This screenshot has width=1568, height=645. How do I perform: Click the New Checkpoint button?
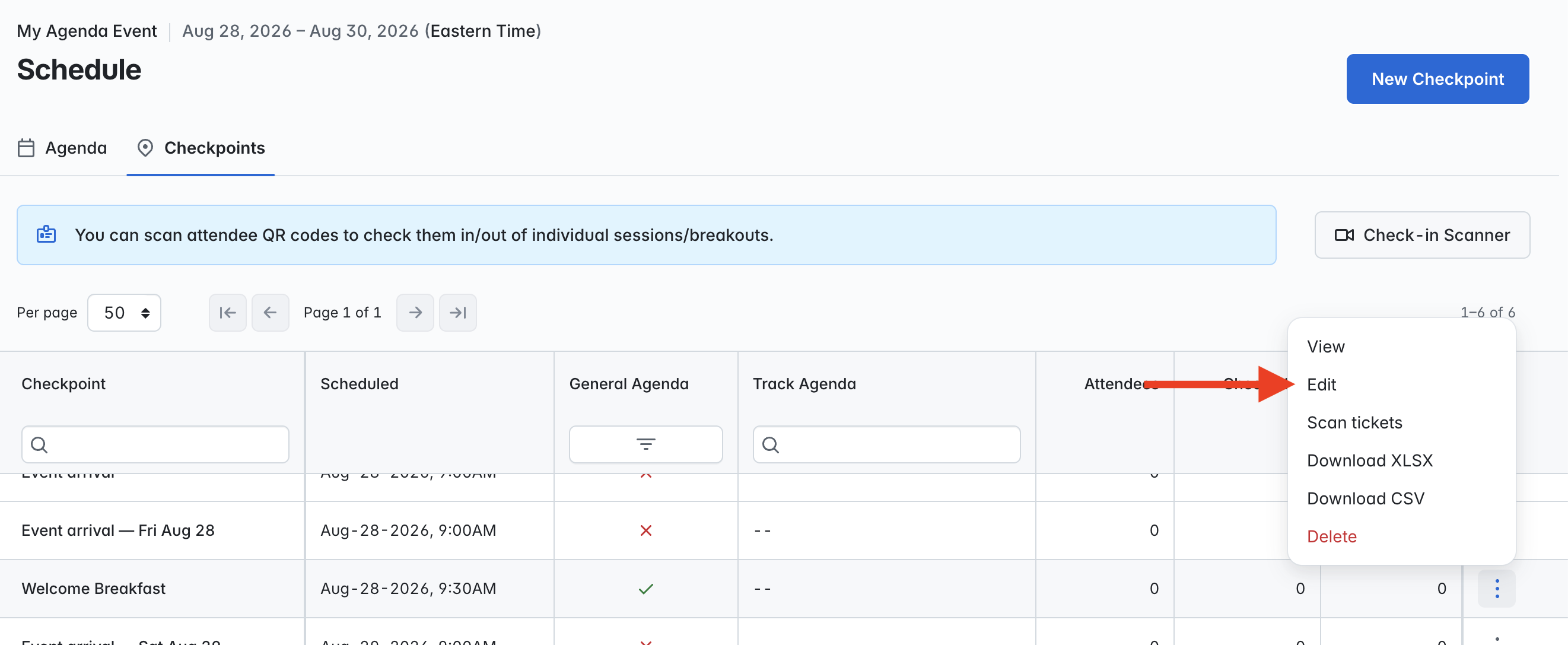[x=1437, y=79]
